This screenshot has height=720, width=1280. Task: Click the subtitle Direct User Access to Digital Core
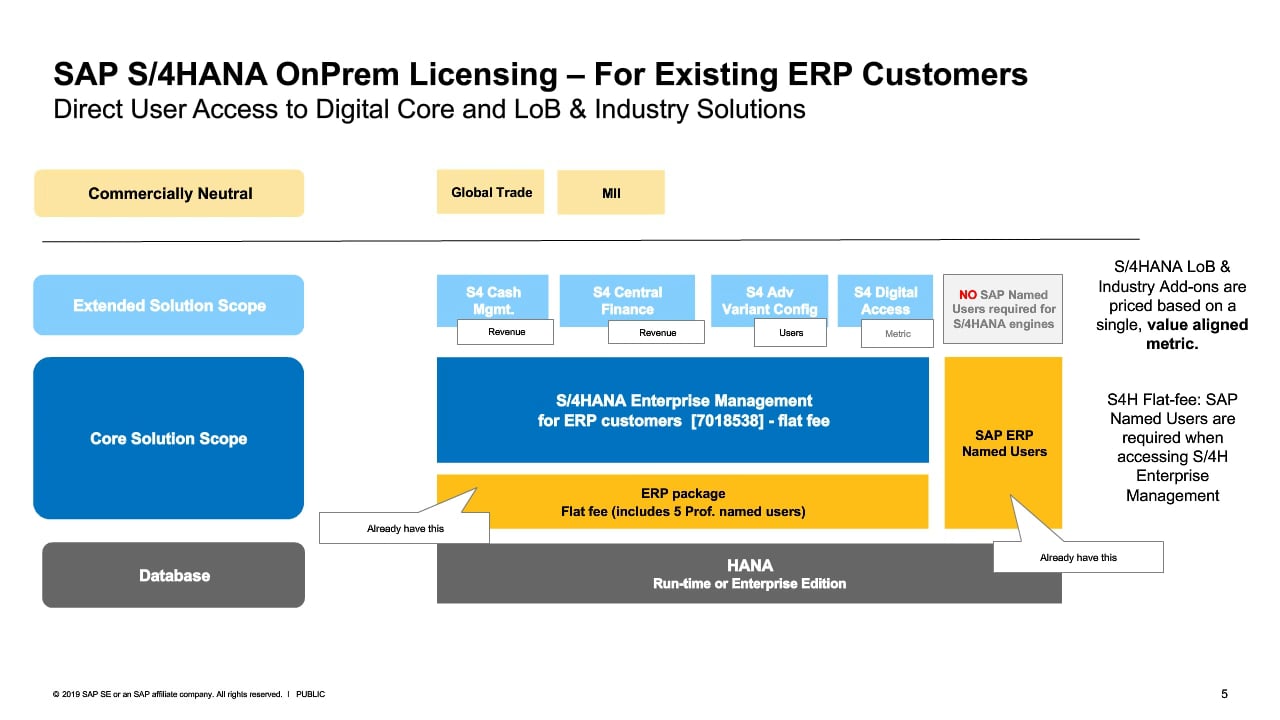429,108
